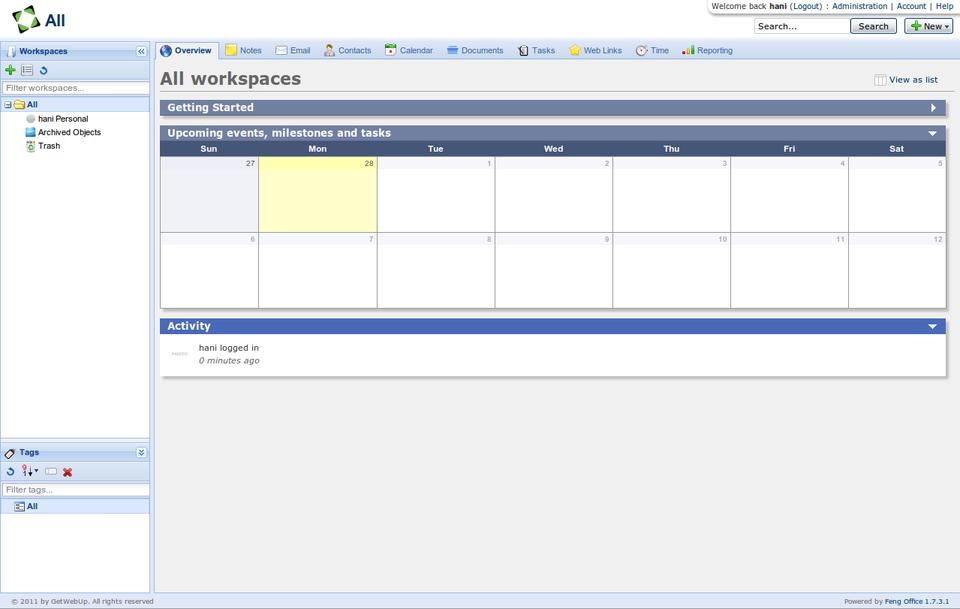Switch to the Email tab
The image size is (960, 609).
click(293, 51)
